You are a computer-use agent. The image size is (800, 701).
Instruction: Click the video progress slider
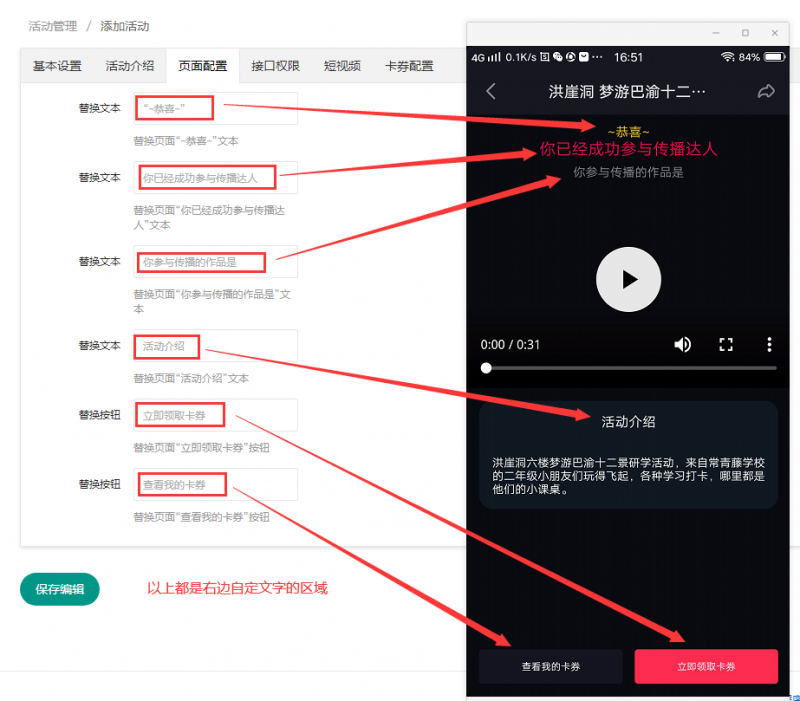630,368
